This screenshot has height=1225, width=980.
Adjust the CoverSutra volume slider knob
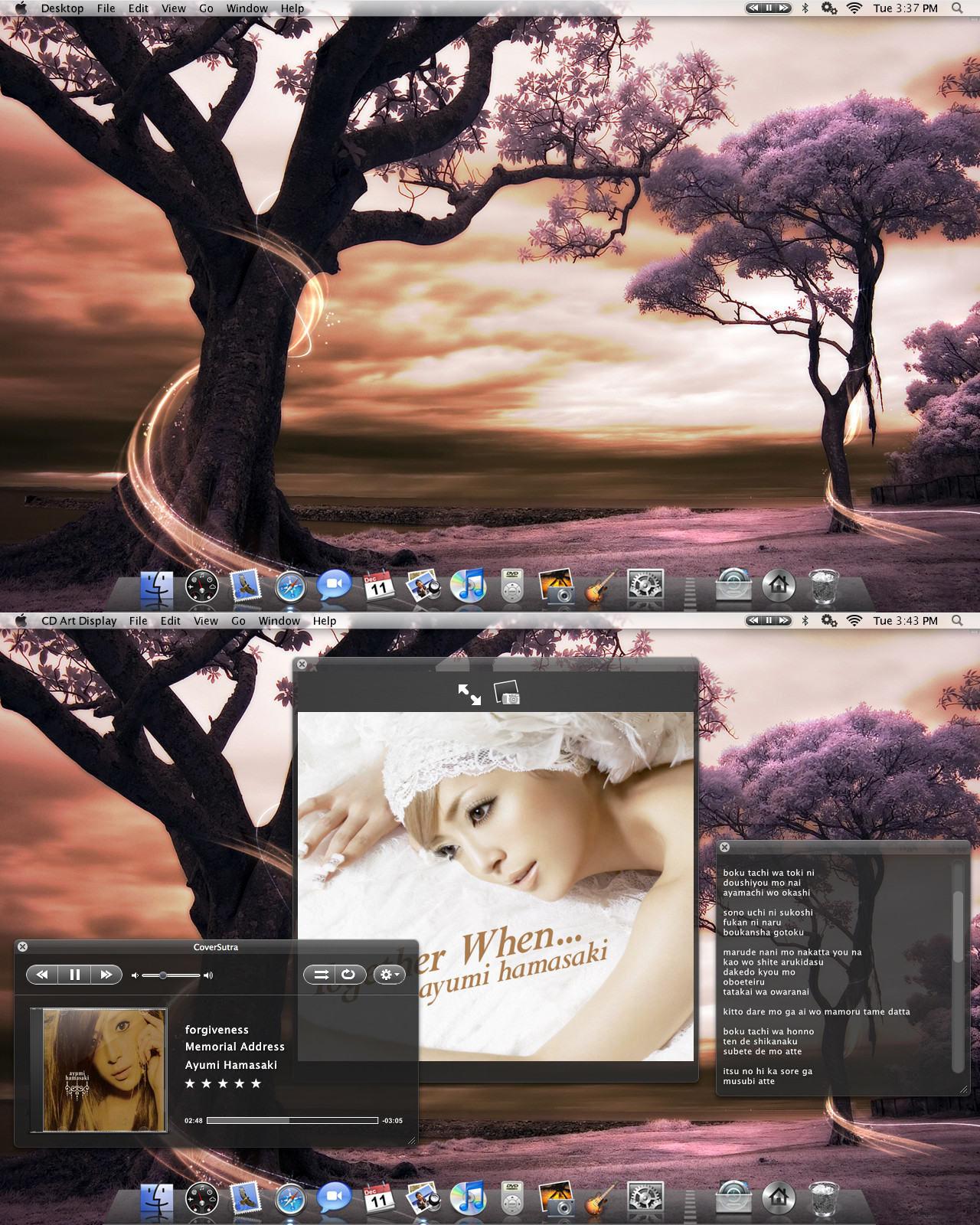[x=163, y=975]
